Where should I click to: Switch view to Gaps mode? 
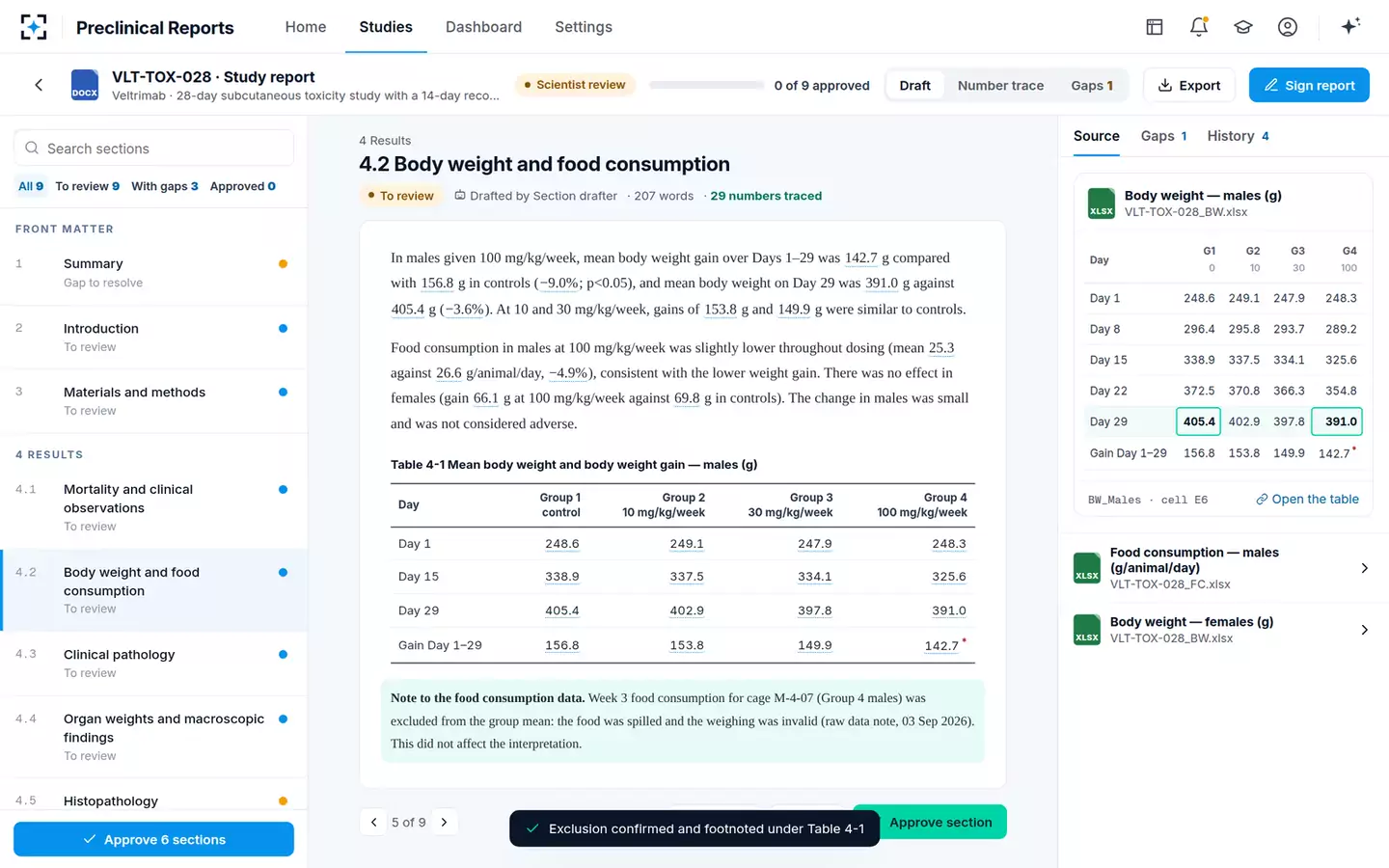click(1092, 85)
